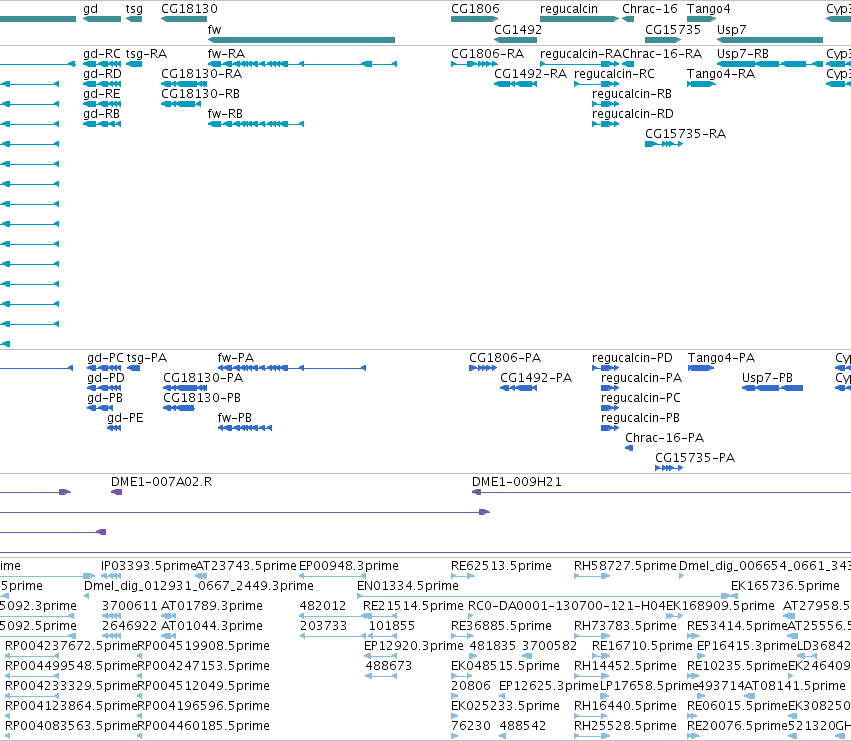Click transcript CG1806-RA
The width and height of the screenshot is (851, 741).
point(474,64)
